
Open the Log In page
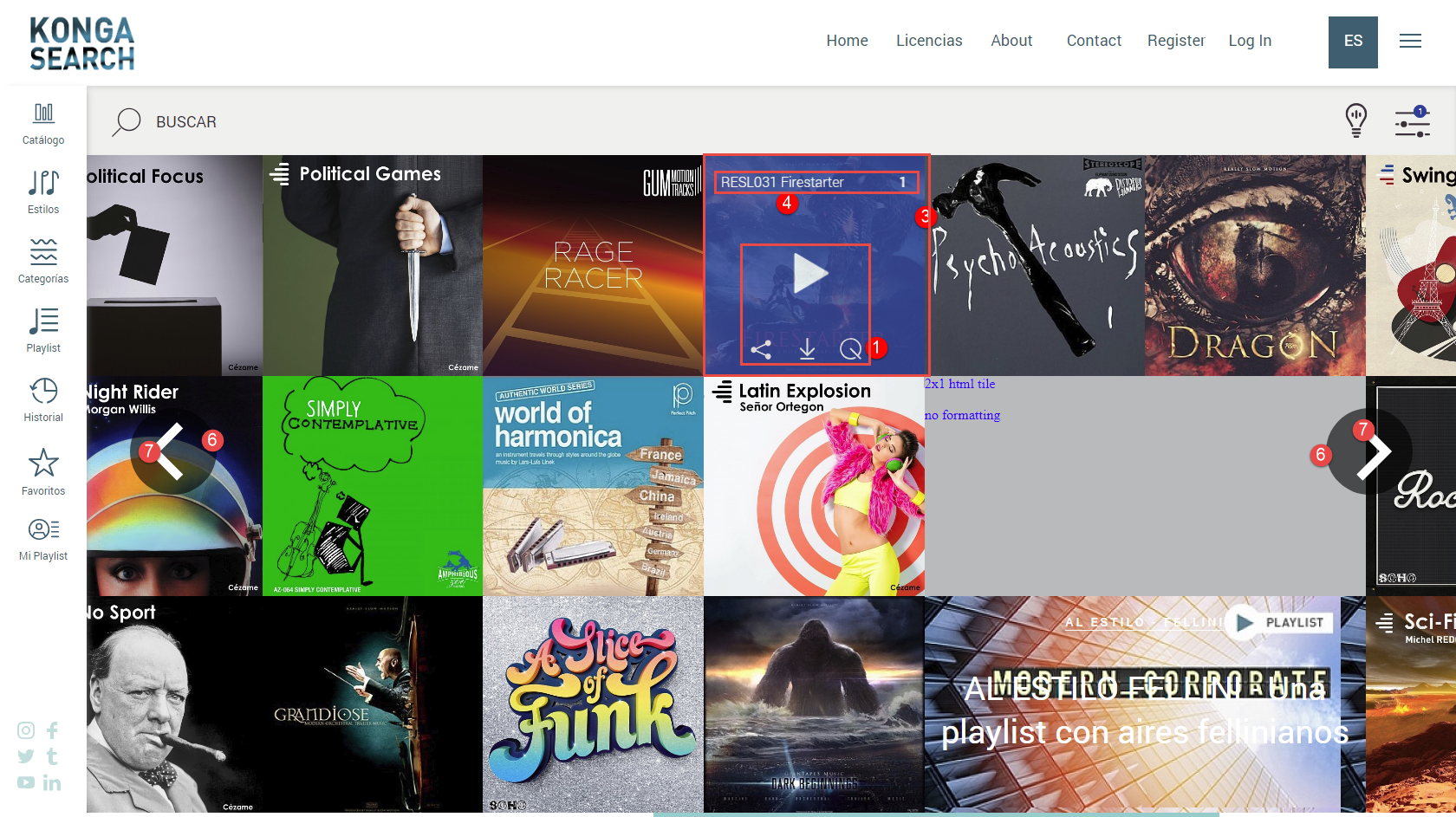point(1250,41)
